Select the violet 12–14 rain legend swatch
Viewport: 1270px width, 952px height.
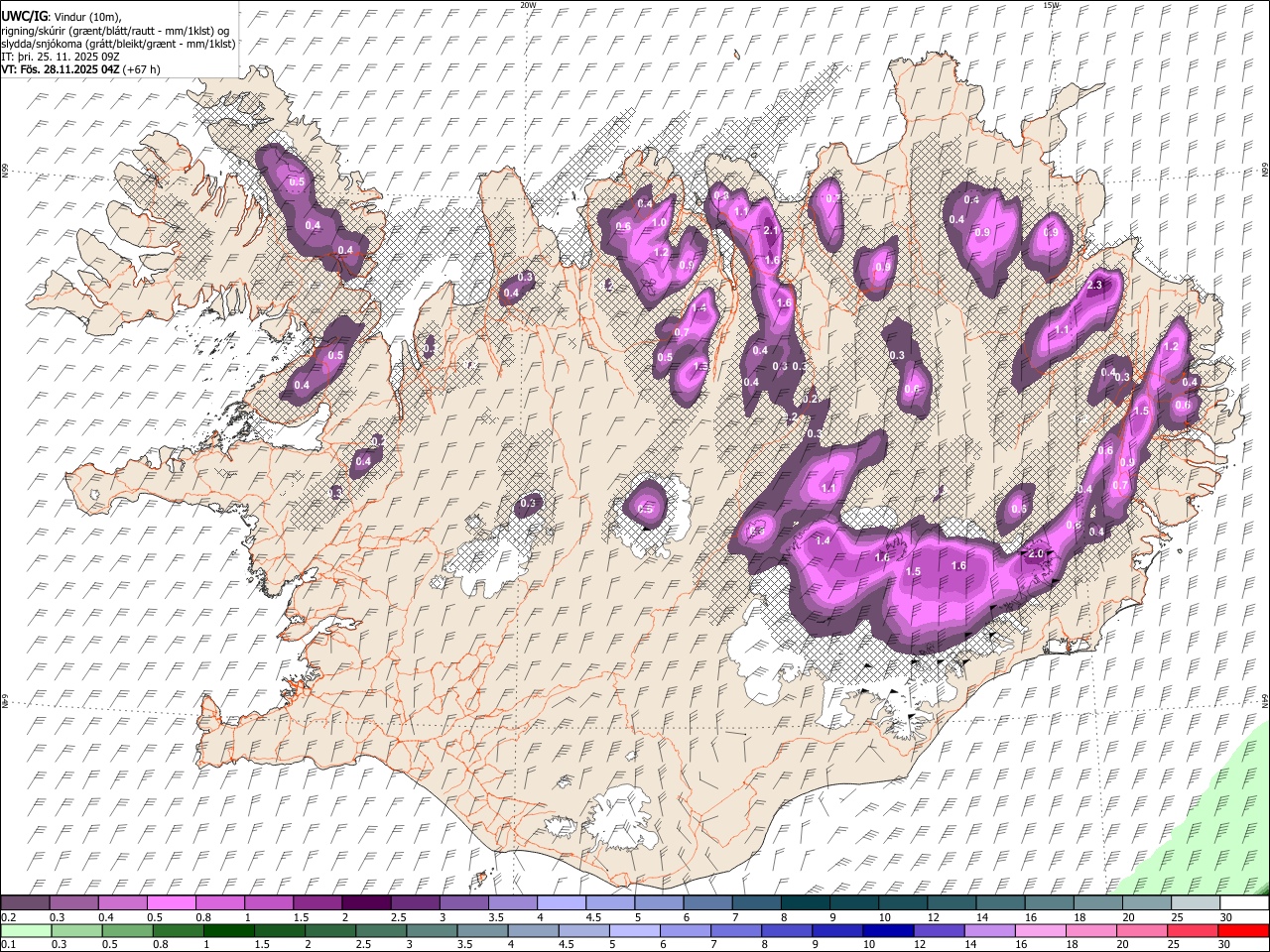tap(939, 931)
